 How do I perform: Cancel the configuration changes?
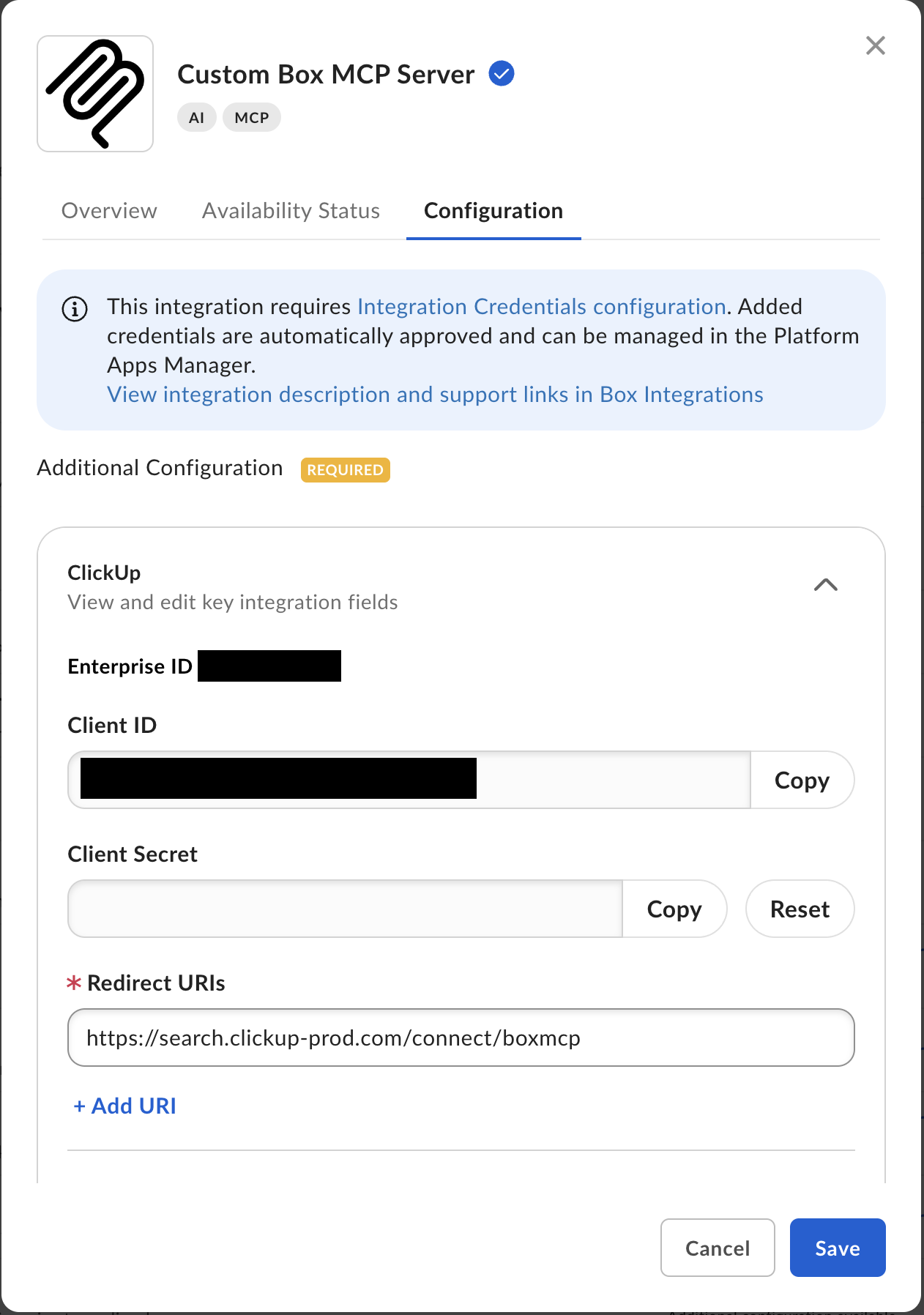[x=718, y=1248]
